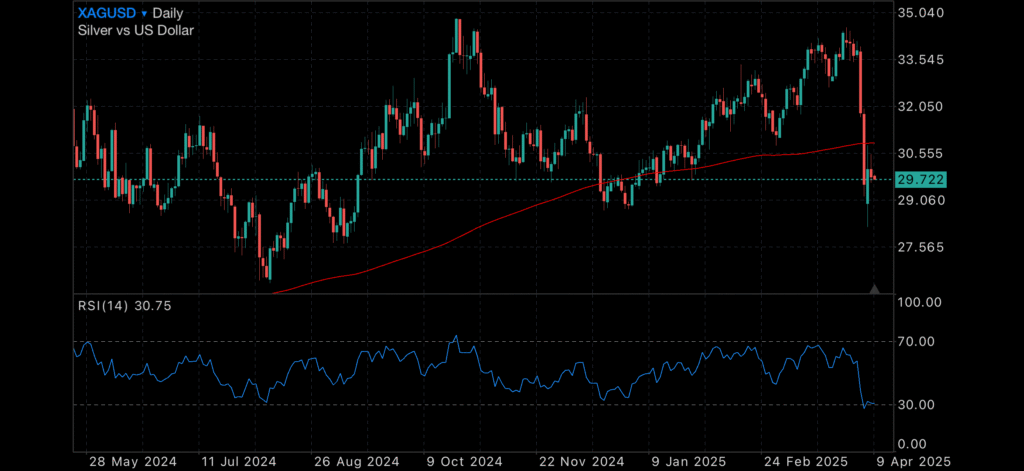Click the RSI(14) 30.75 indicator label
Viewport: 1024px width, 471px height.
[124, 305]
